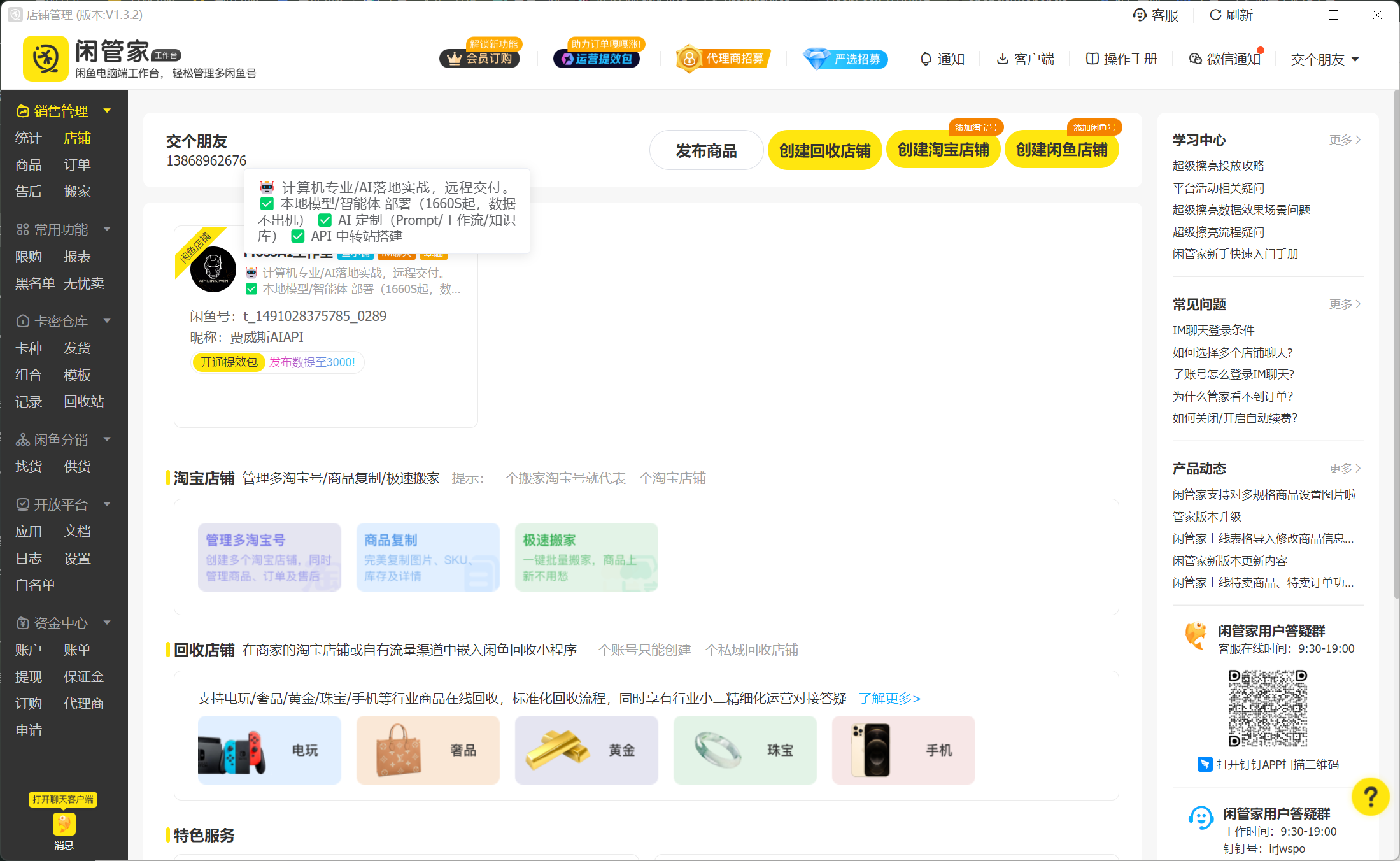This screenshot has height=861, width=1400.
Task: Collapse 开放平台 sidebar section
Action: pyautogui.click(x=107, y=504)
